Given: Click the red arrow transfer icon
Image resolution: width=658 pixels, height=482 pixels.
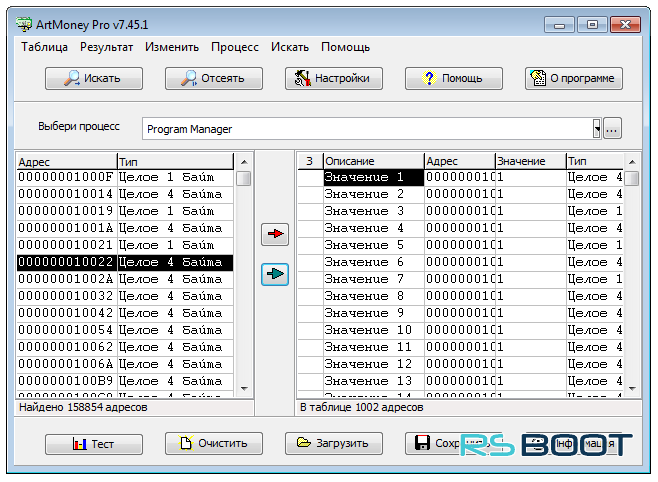Looking at the screenshot, I should (x=275, y=234).
